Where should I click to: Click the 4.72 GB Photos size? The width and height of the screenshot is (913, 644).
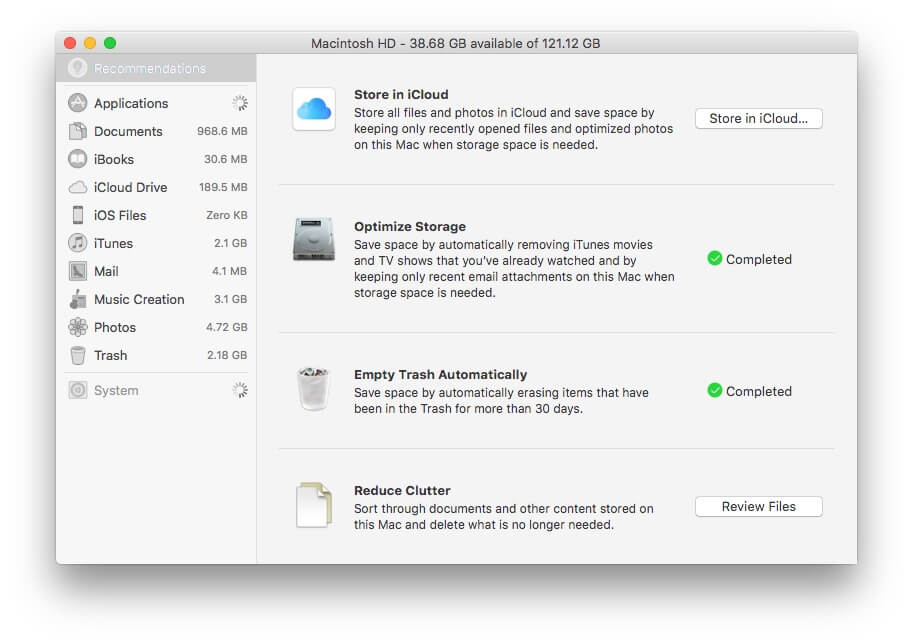(x=227, y=327)
